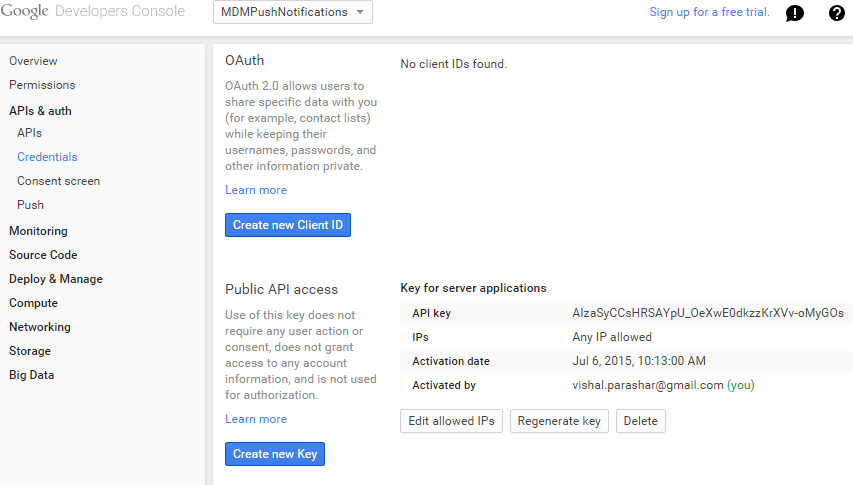853x485 pixels.
Task: Expand the Storage section
Action: pos(30,351)
